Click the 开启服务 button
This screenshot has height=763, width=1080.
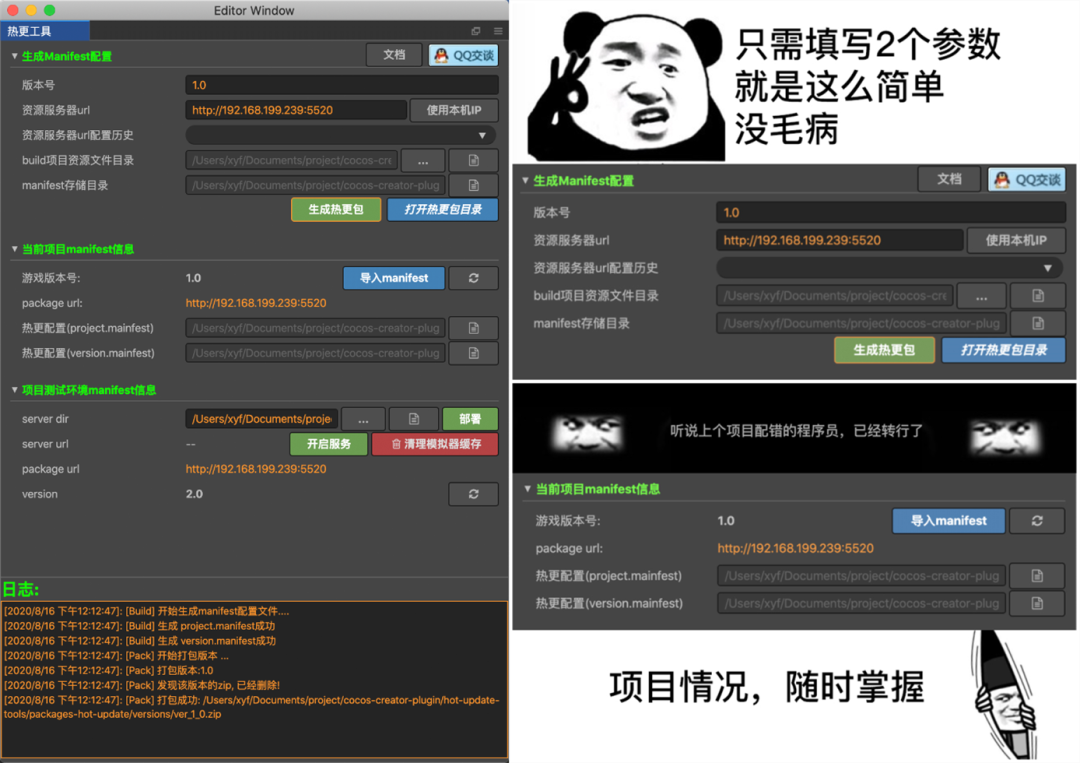329,444
